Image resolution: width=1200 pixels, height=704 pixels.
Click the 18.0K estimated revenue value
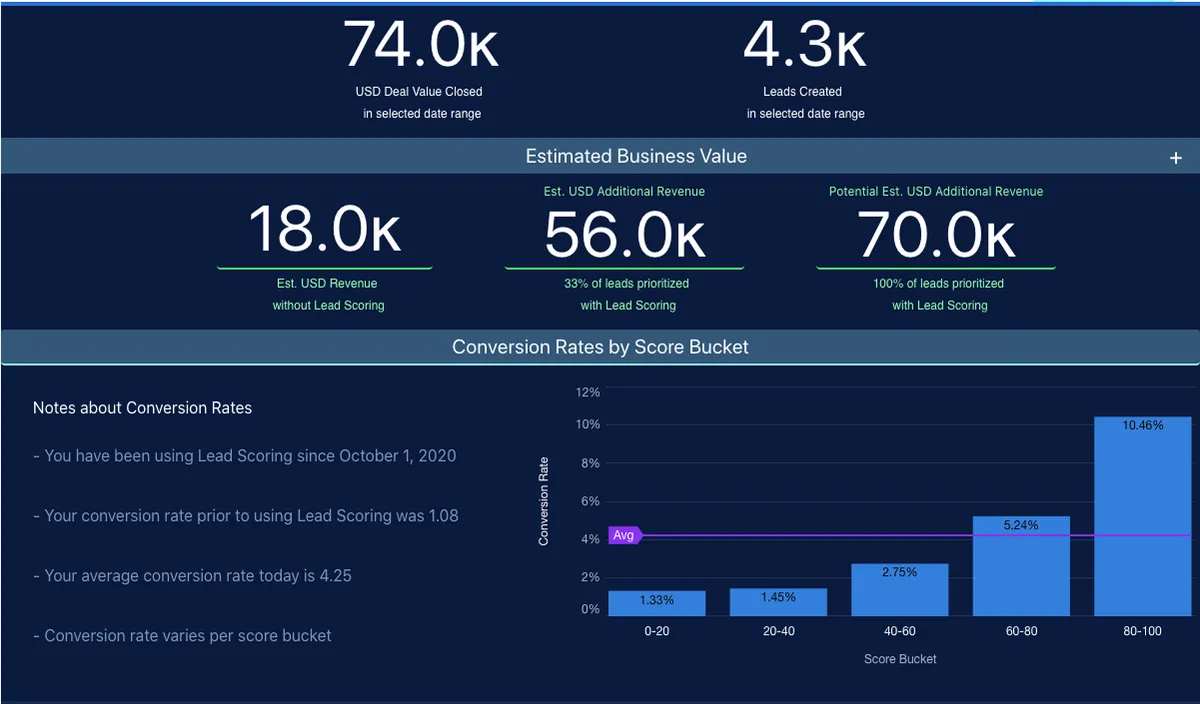click(325, 228)
